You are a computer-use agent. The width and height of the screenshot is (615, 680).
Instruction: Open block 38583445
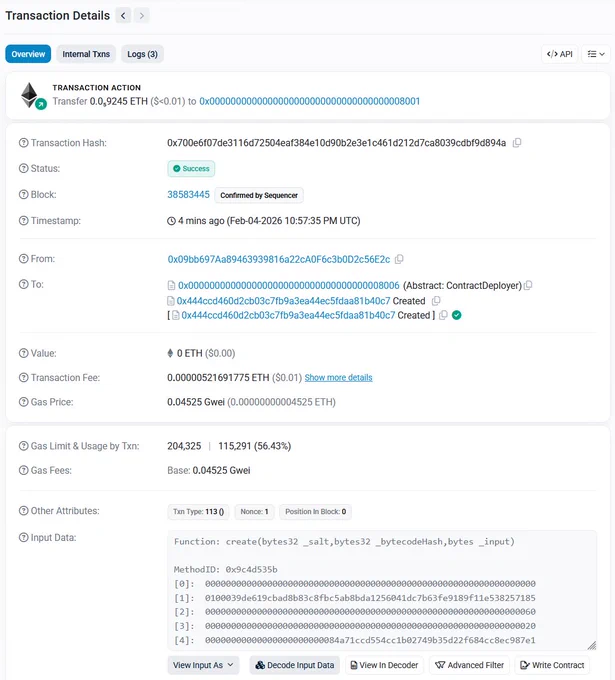coord(188,195)
